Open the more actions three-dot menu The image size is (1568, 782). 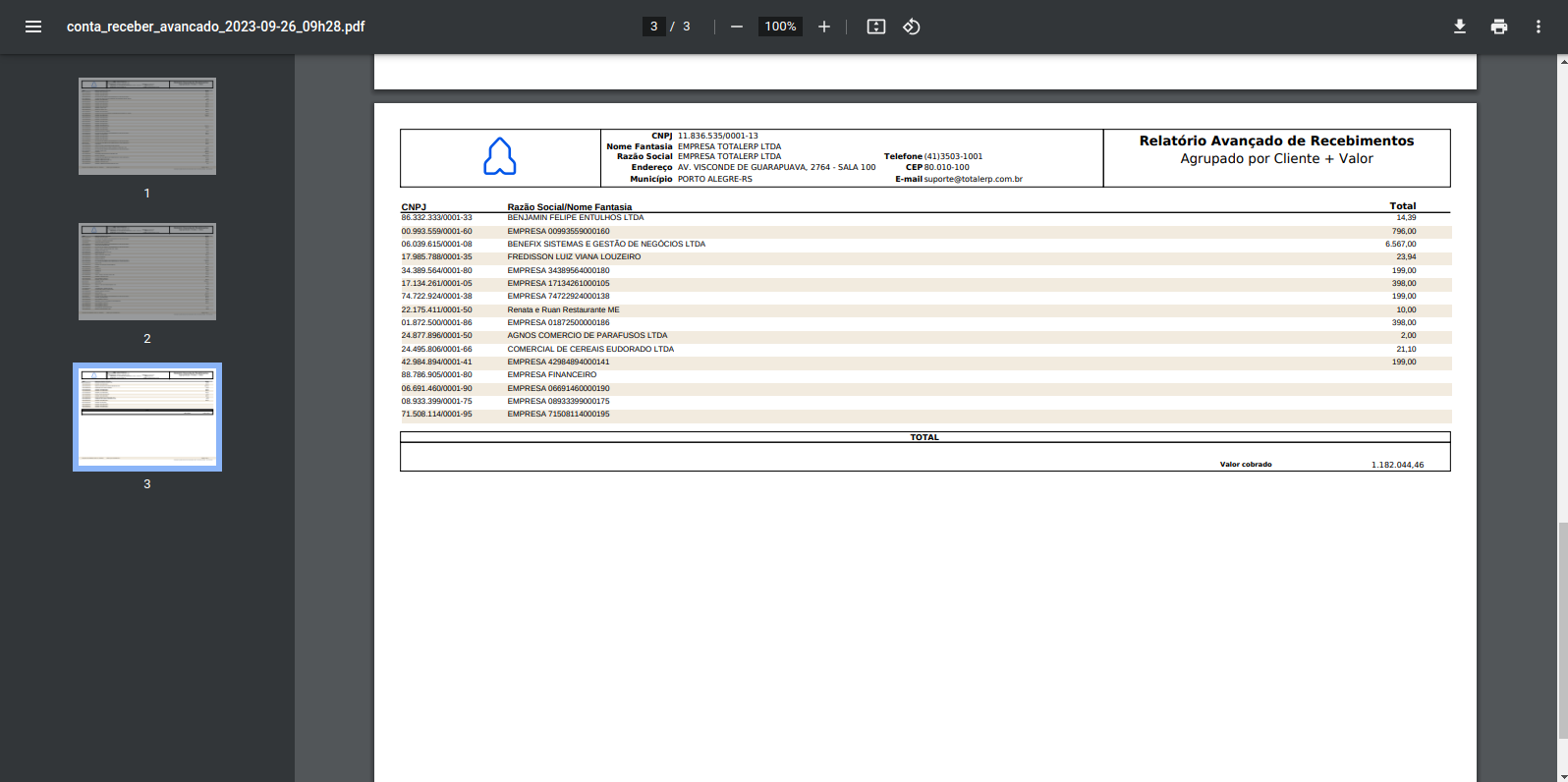click(1539, 27)
